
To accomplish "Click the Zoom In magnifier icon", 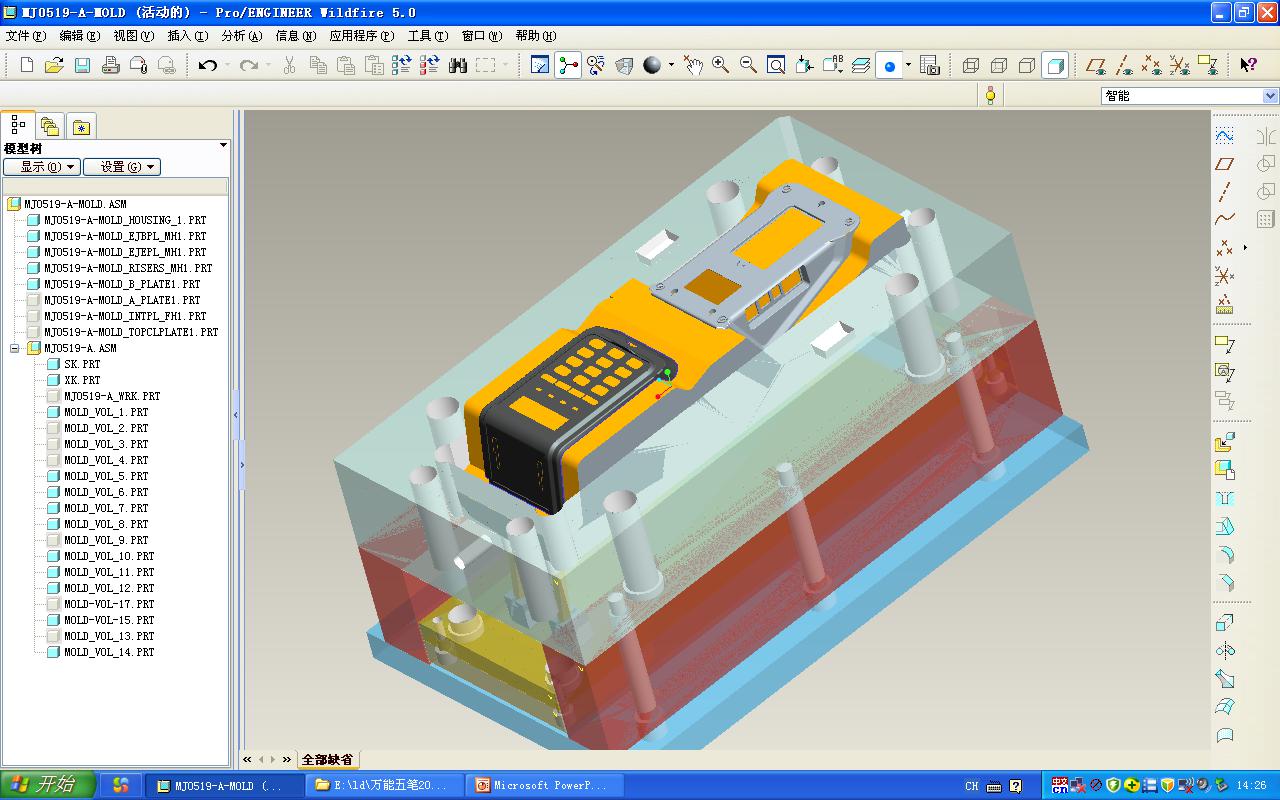I will coord(720,65).
